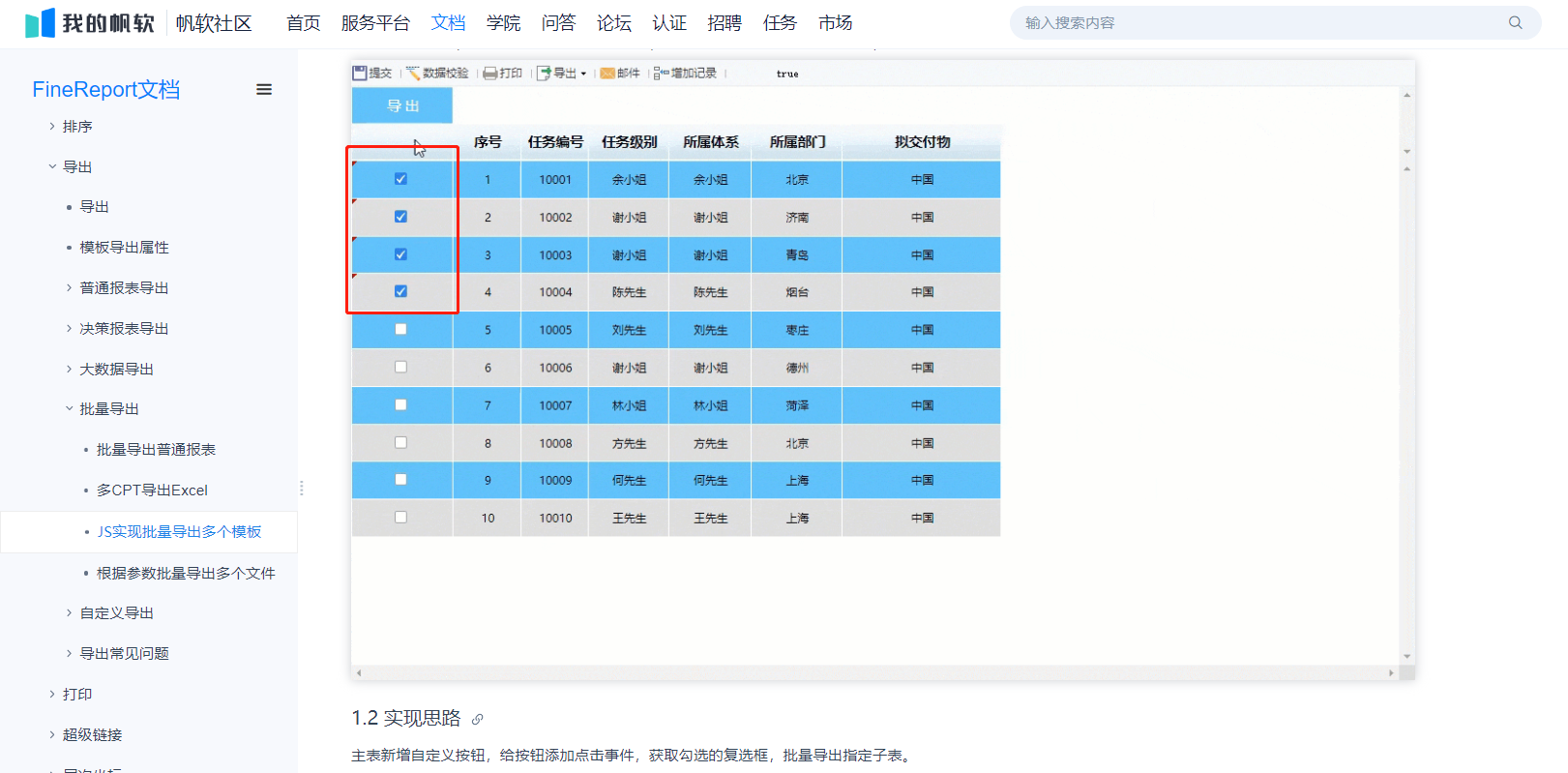
Task: Click the 拟交付物 column header
Action: point(922,142)
